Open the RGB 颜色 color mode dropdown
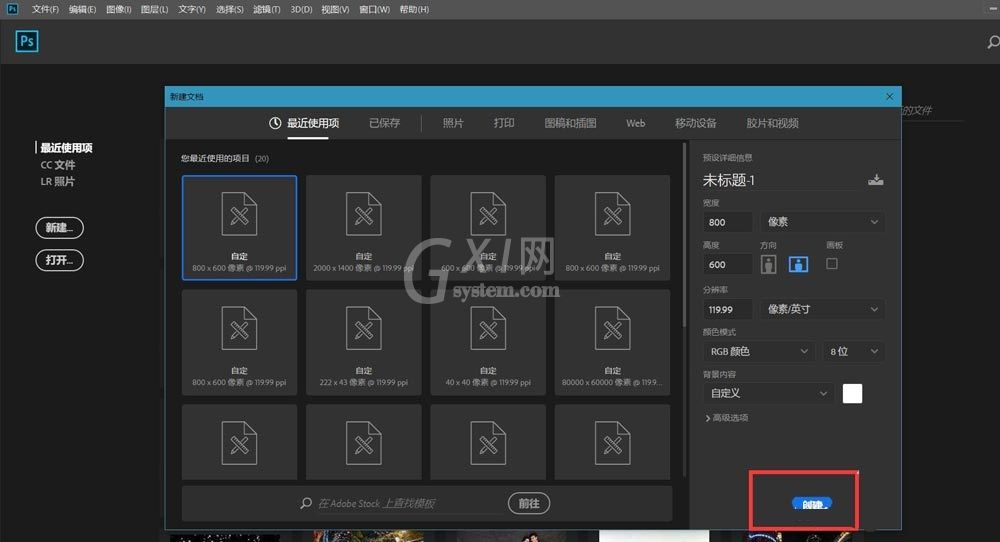The height and width of the screenshot is (542, 1000). pyautogui.click(x=758, y=351)
